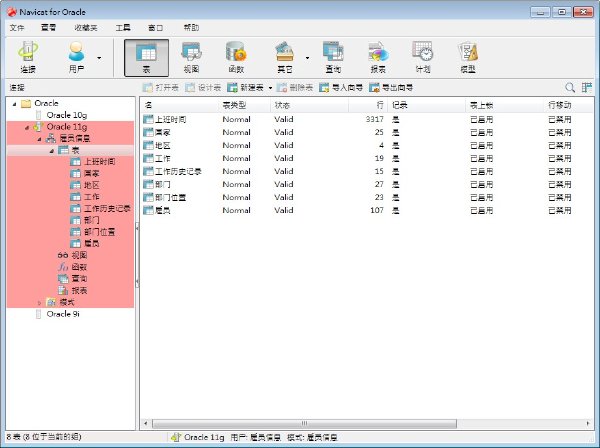Sort by 表上锁 column header
600x448 pixels.
click(505, 105)
